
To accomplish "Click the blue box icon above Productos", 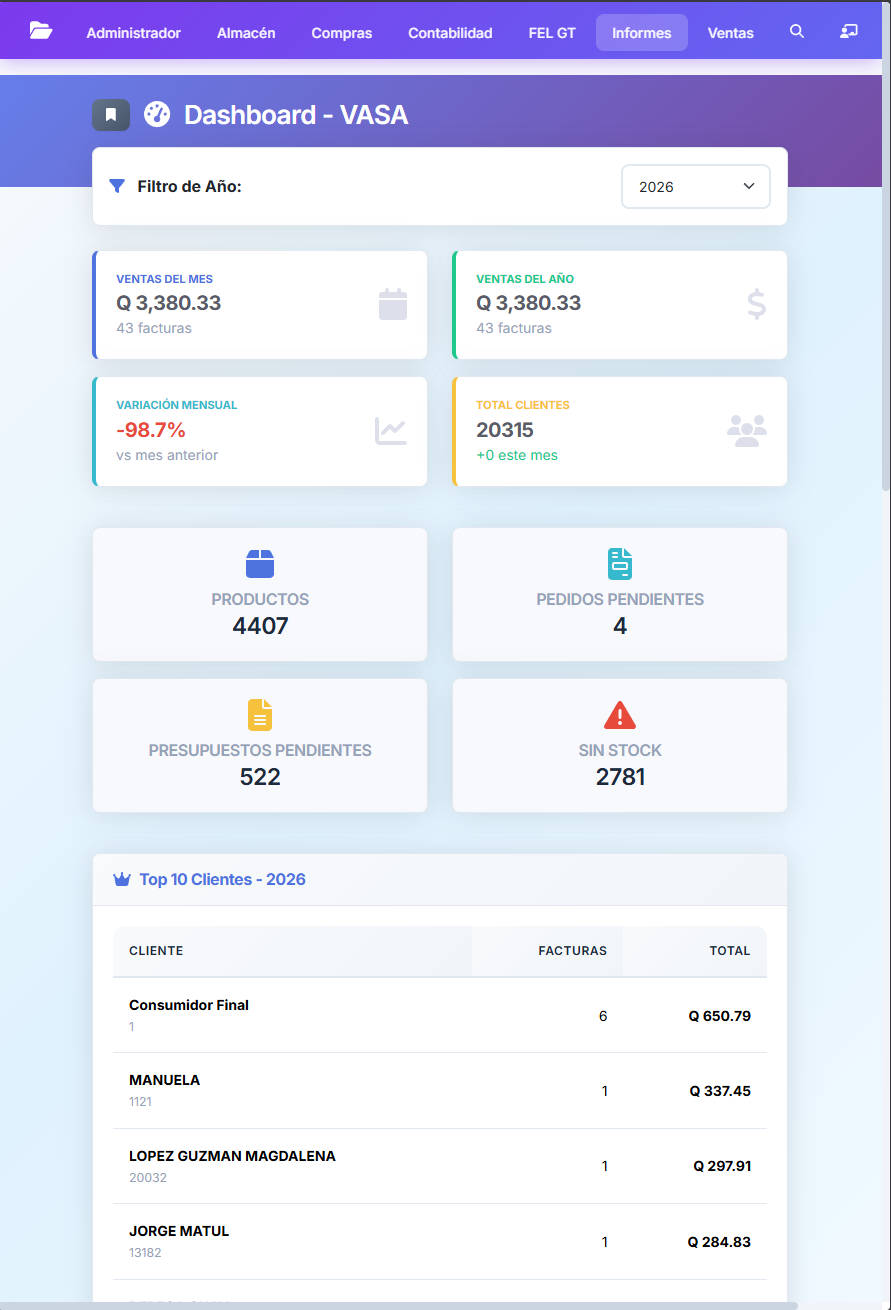I will (260, 564).
